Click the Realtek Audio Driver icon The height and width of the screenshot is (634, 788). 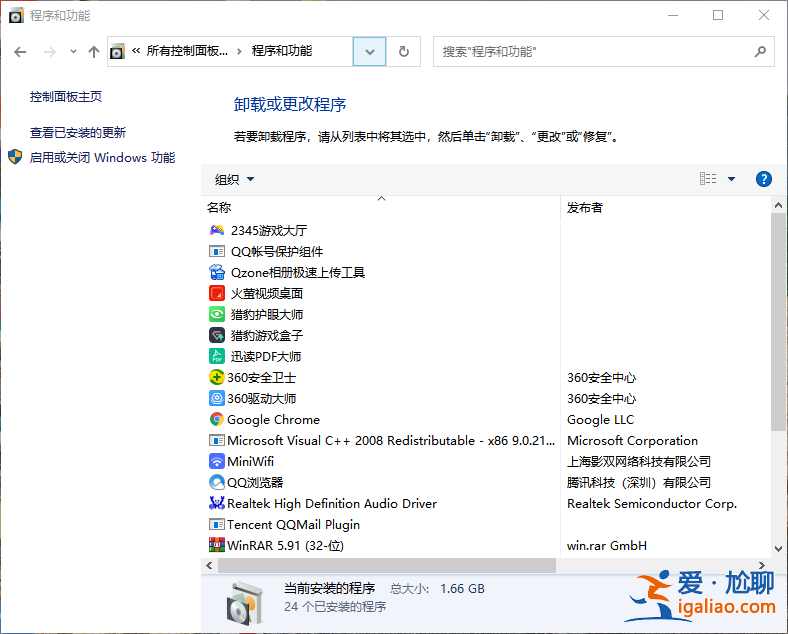(x=217, y=503)
